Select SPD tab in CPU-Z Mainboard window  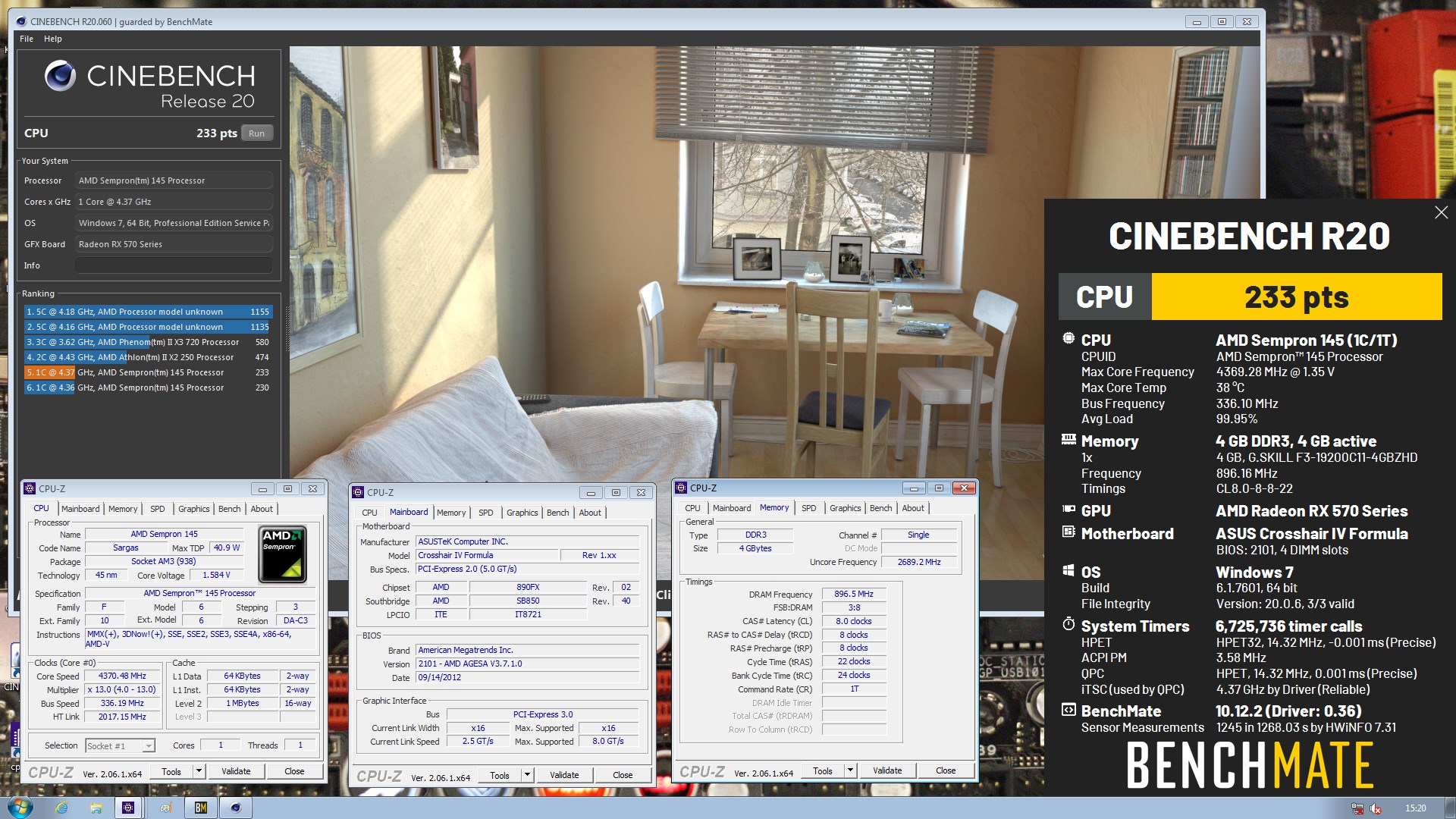point(486,513)
